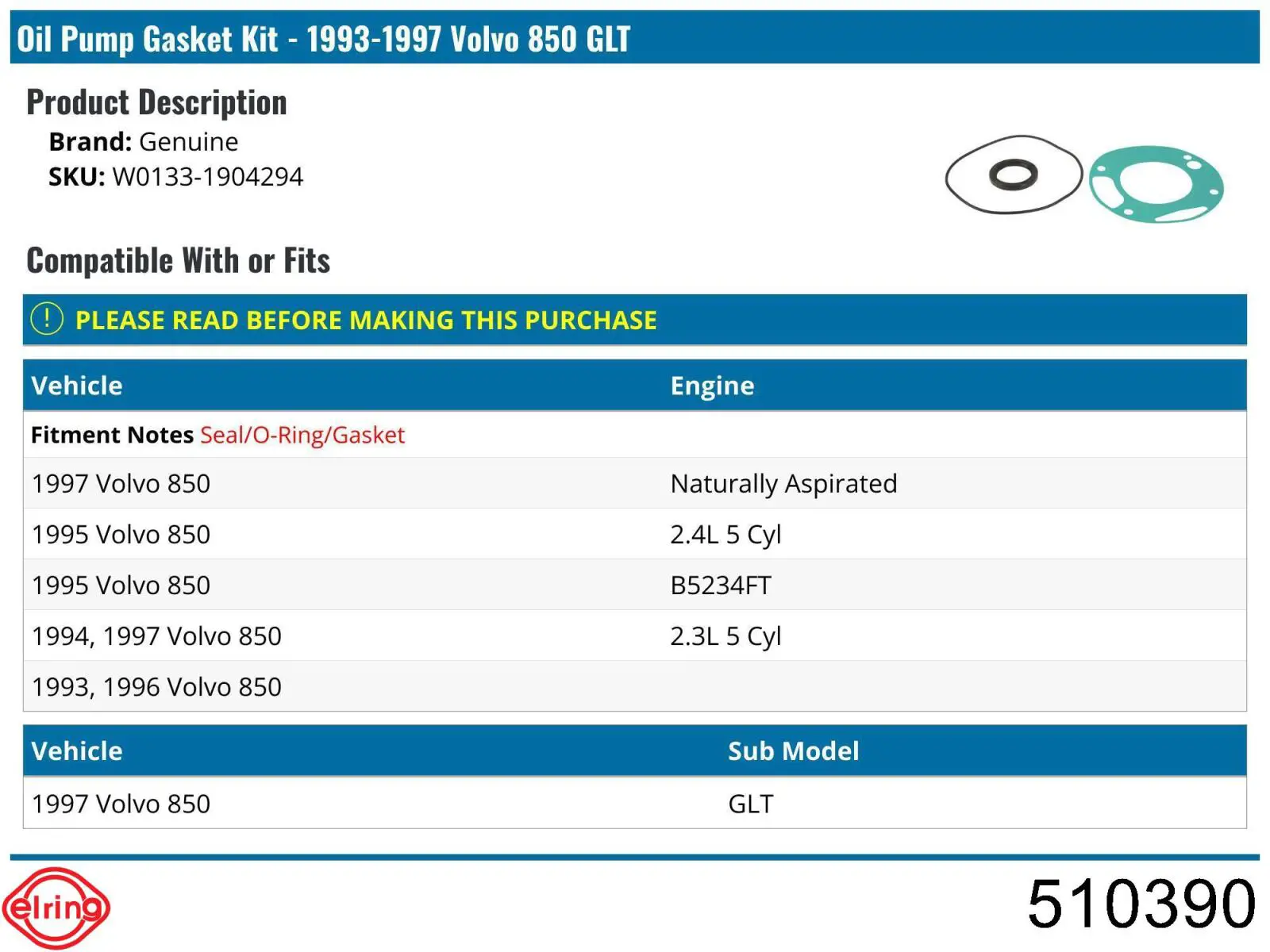The image size is (1270, 952).
Task: Click the Vehicle column header in engine table
Action: pyautogui.click(x=77, y=386)
